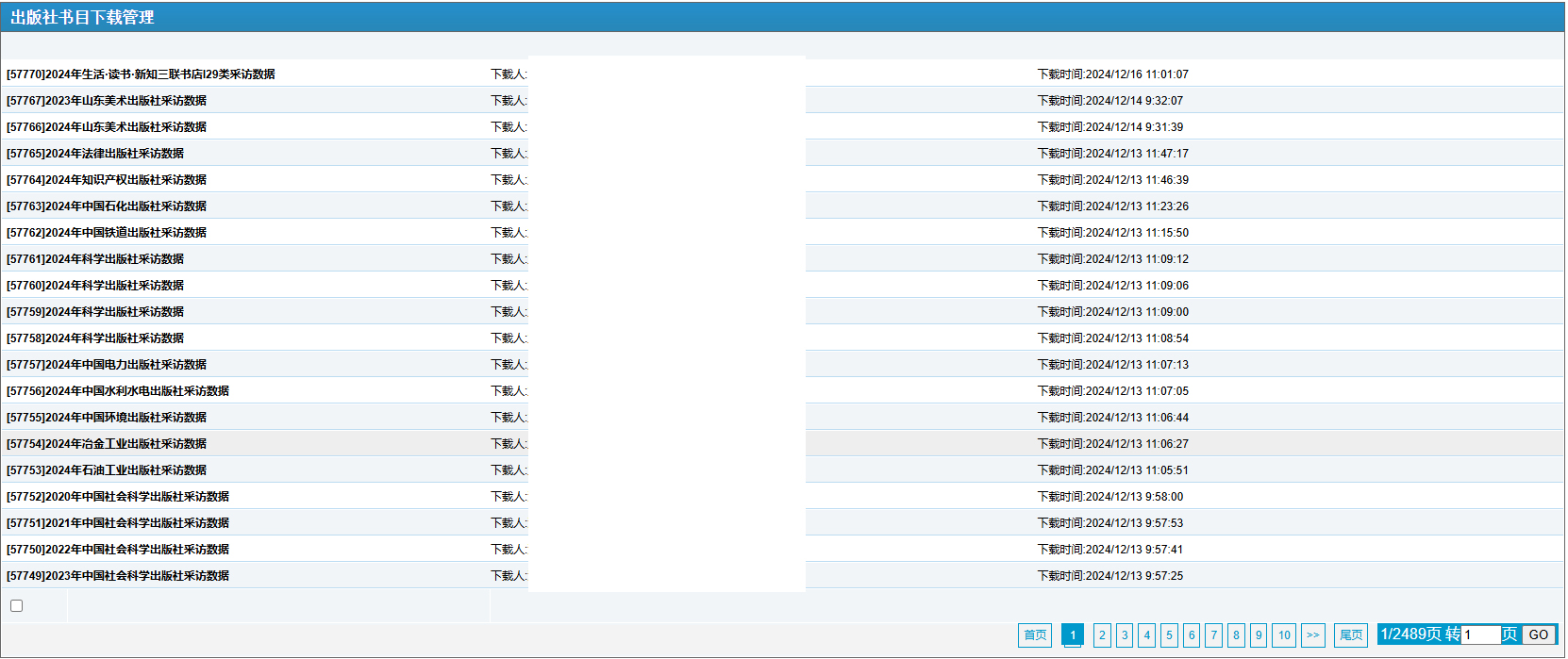Select page 7 in the pagination

(1214, 635)
